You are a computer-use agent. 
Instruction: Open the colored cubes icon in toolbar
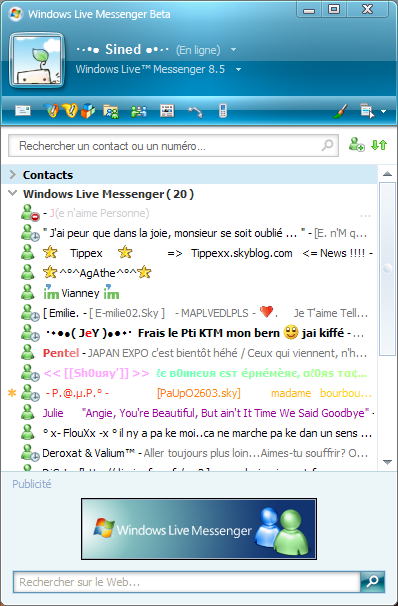[88, 111]
